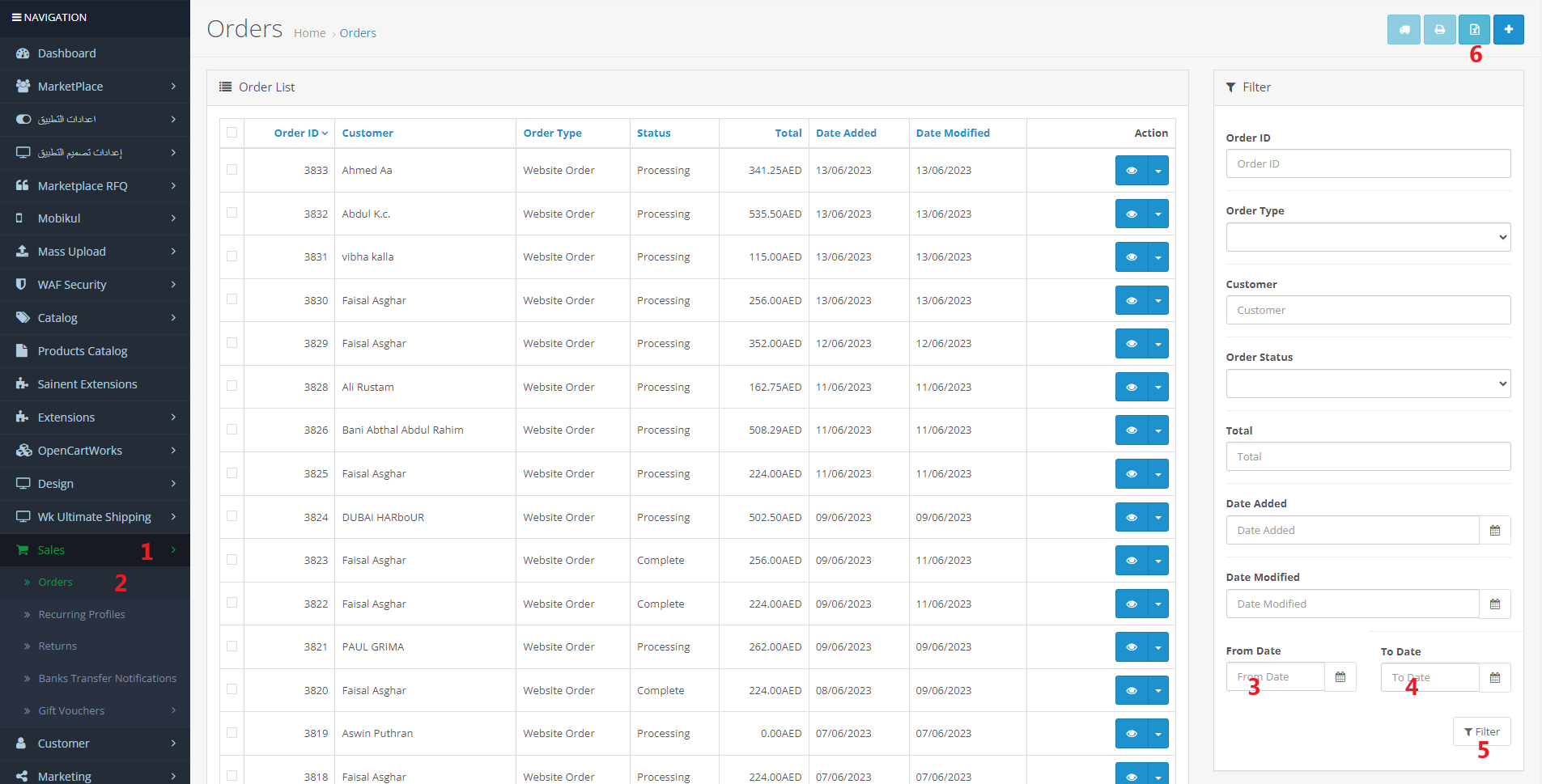This screenshot has height=784, width=1542.
Task: View order 3830 with eye button
Action: coord(1132,301)
